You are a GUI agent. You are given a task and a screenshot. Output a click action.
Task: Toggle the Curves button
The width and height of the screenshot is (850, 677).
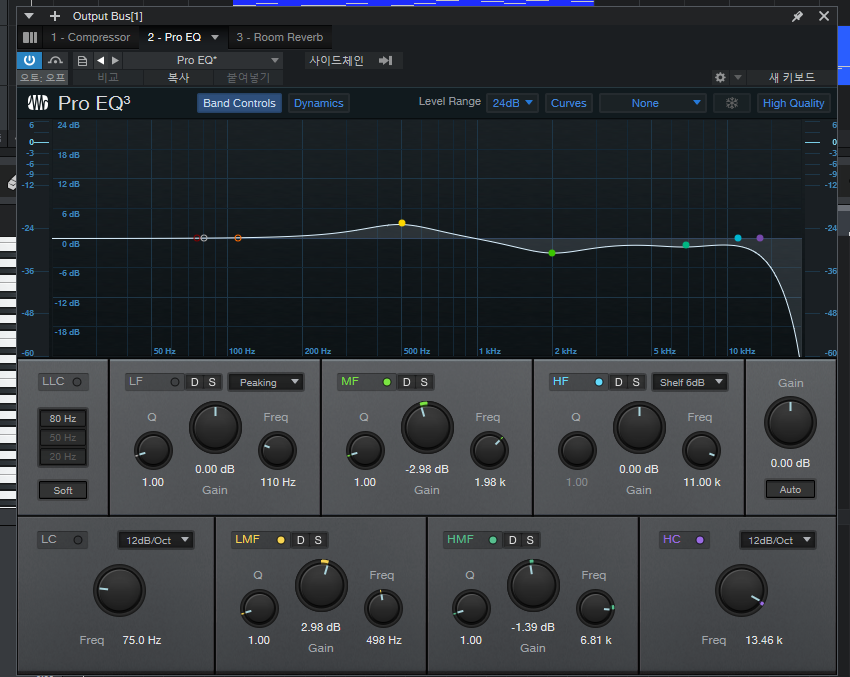[569, 103]
